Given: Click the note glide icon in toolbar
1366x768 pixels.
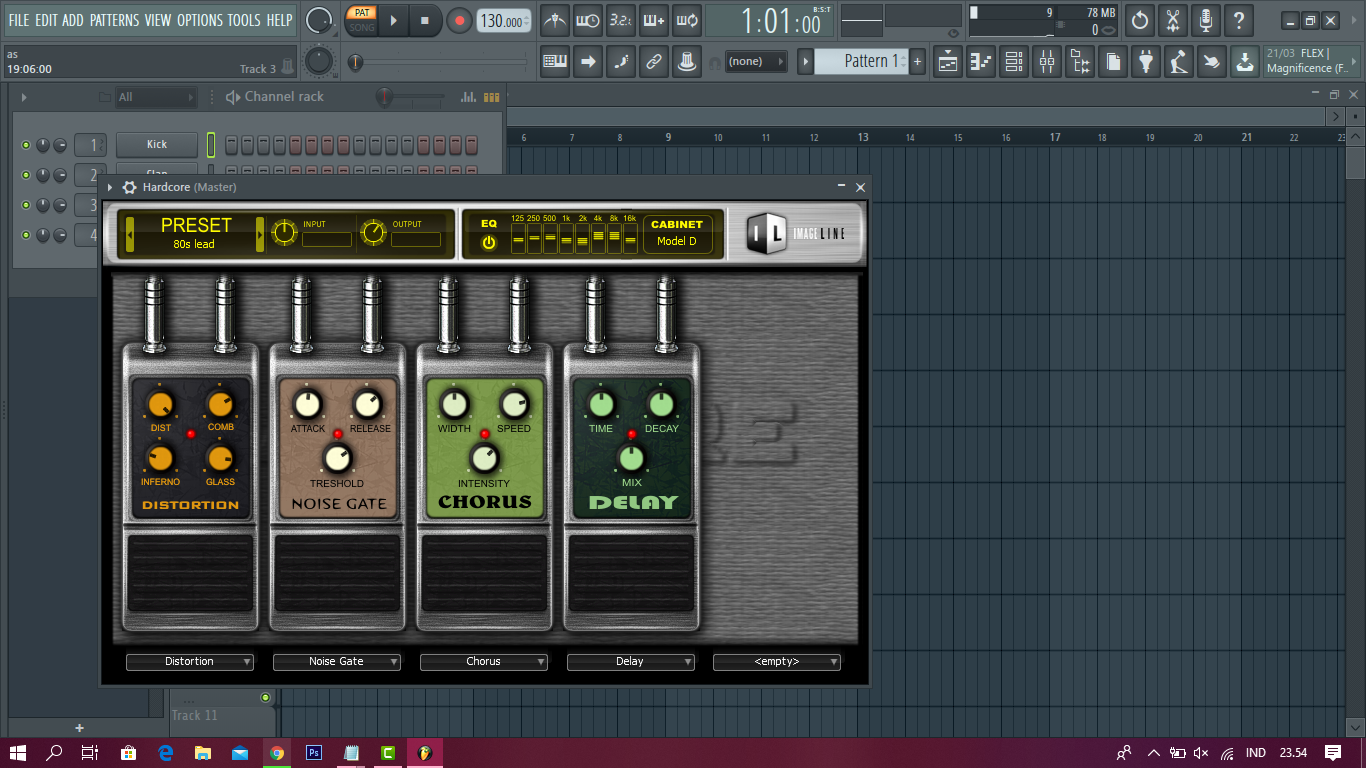Looking at the screenshot, I should tap(620, 62).
